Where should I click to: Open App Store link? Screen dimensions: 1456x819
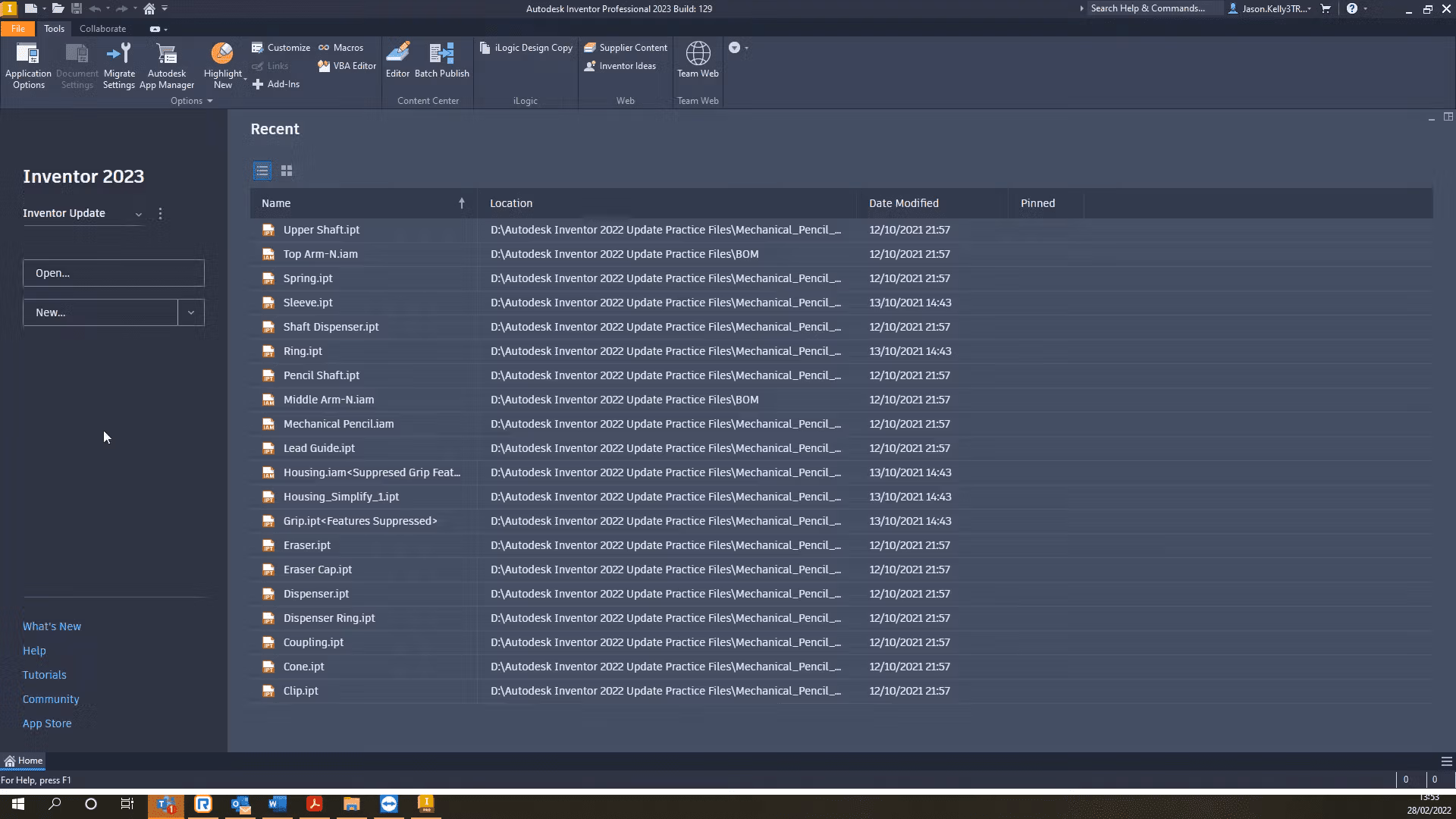click(47, 723)
